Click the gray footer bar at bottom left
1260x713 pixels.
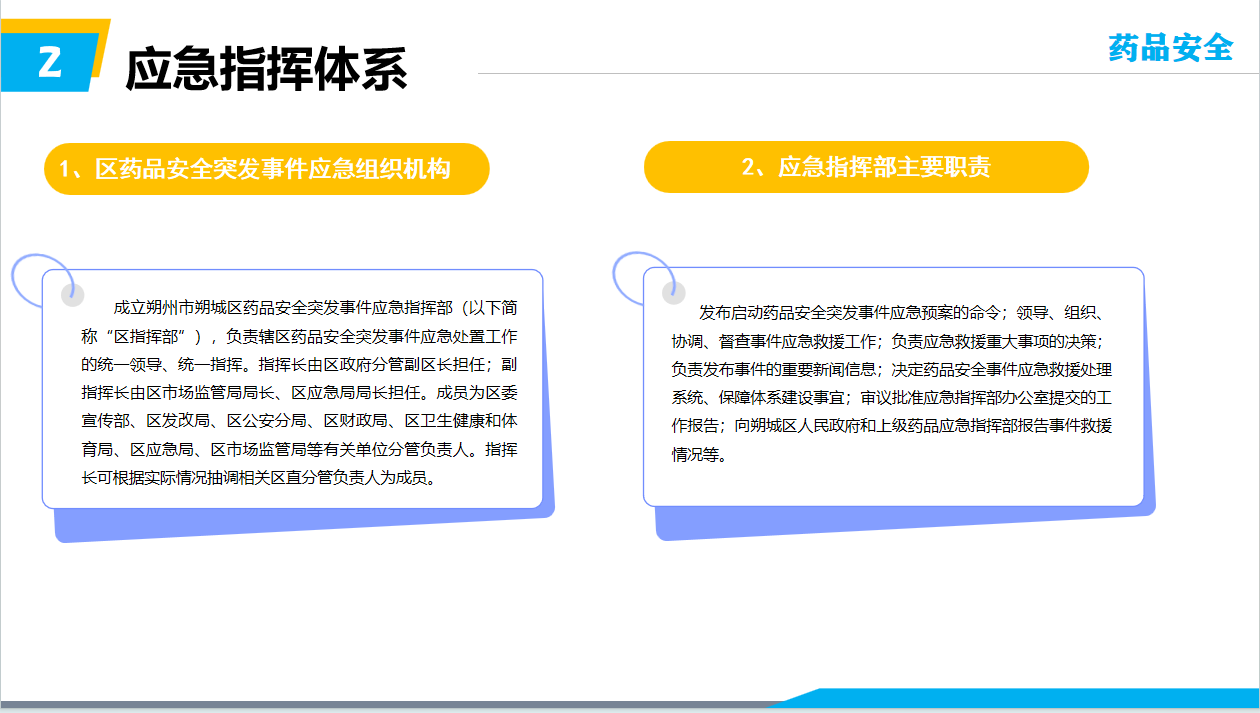(x=380, y=705)
